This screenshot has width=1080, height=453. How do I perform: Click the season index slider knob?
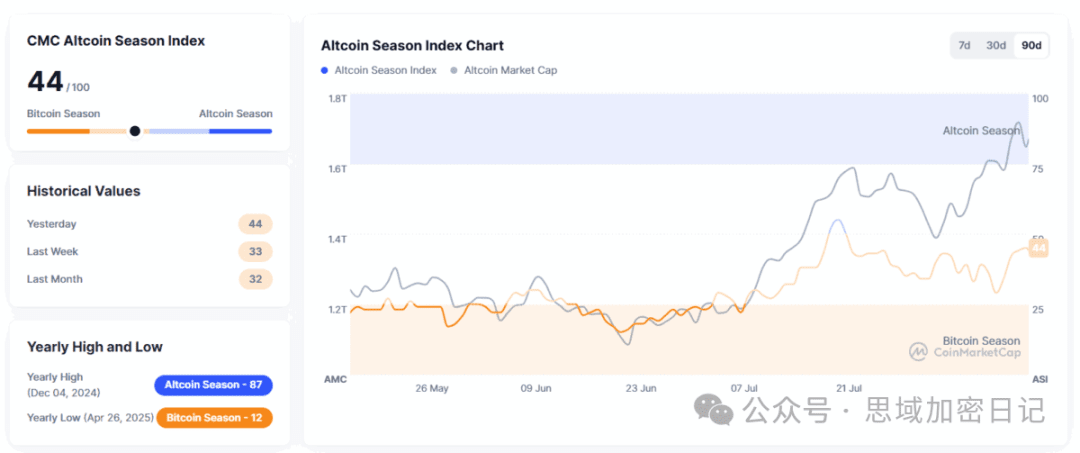135,131
